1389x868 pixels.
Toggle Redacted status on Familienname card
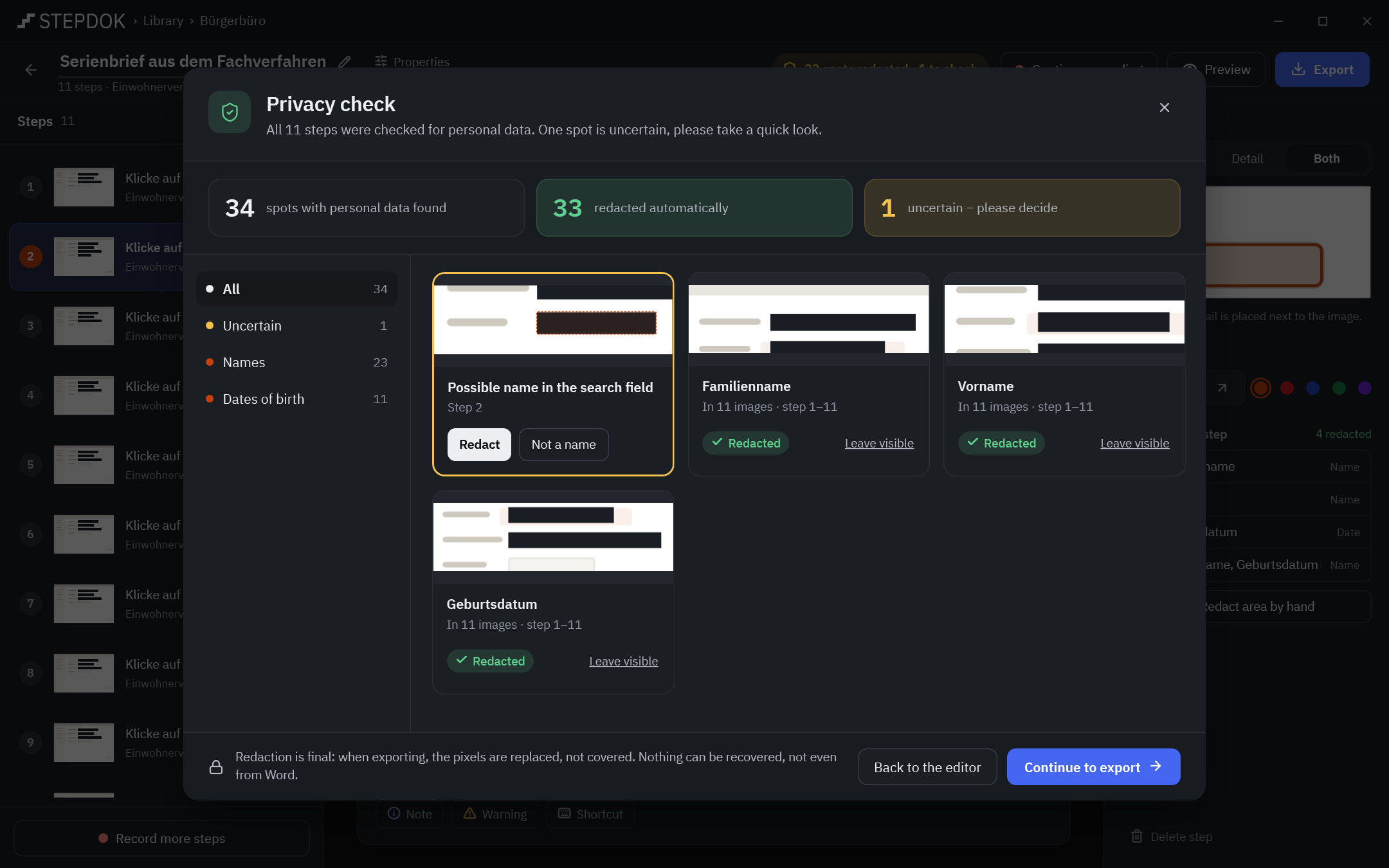coord(745,443)
